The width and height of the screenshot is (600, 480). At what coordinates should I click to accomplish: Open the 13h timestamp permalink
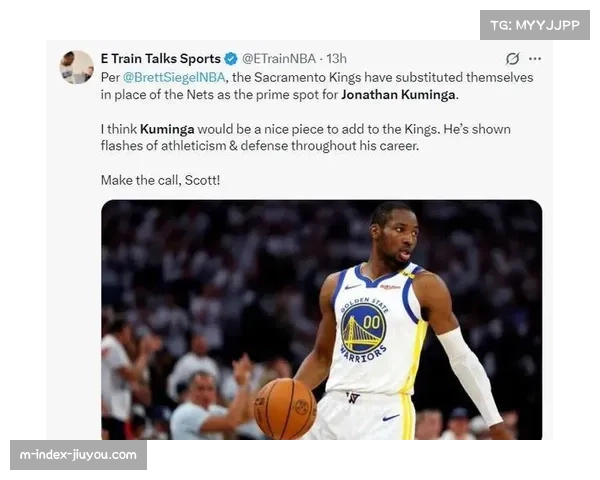[x=336, y=59]
